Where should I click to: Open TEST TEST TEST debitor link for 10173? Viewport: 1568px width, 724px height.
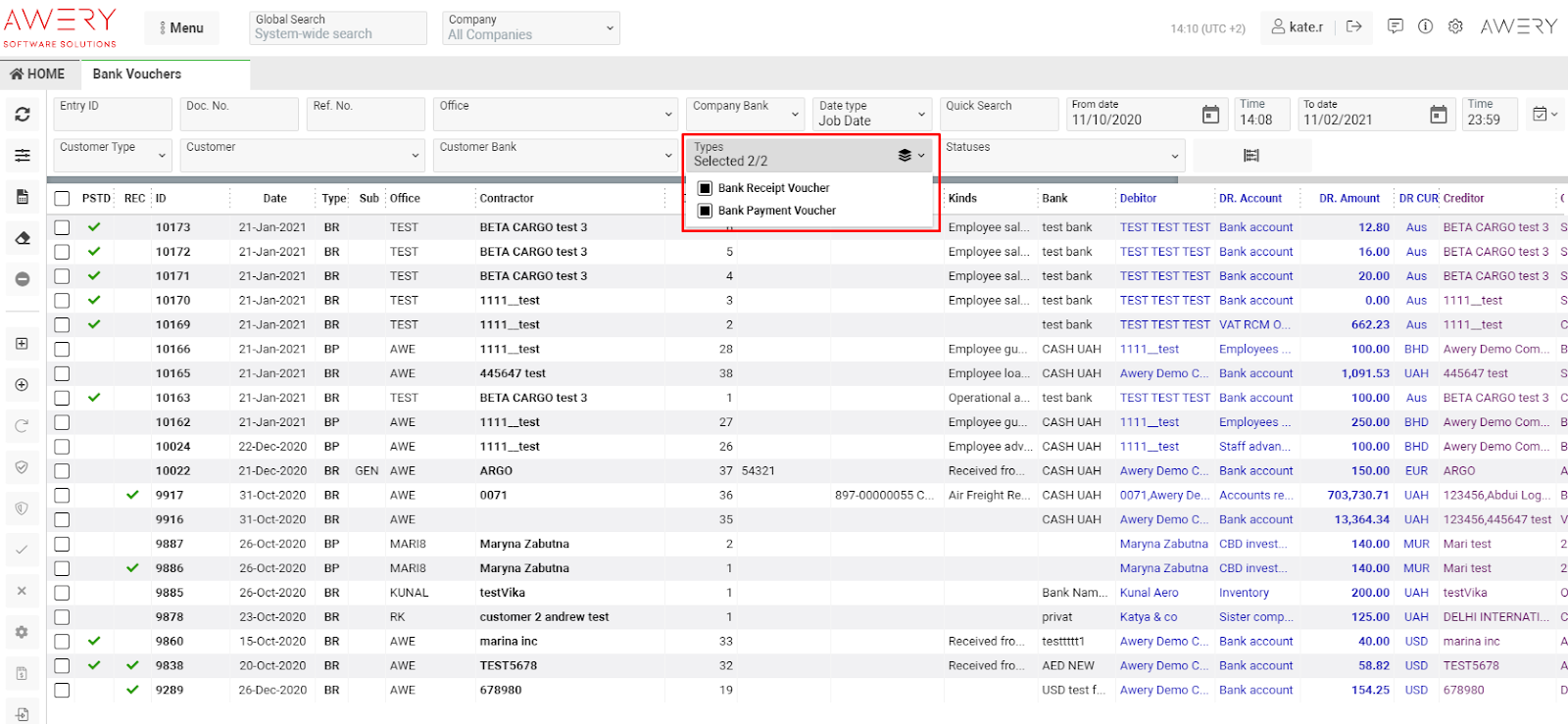tap(1164, 227)
